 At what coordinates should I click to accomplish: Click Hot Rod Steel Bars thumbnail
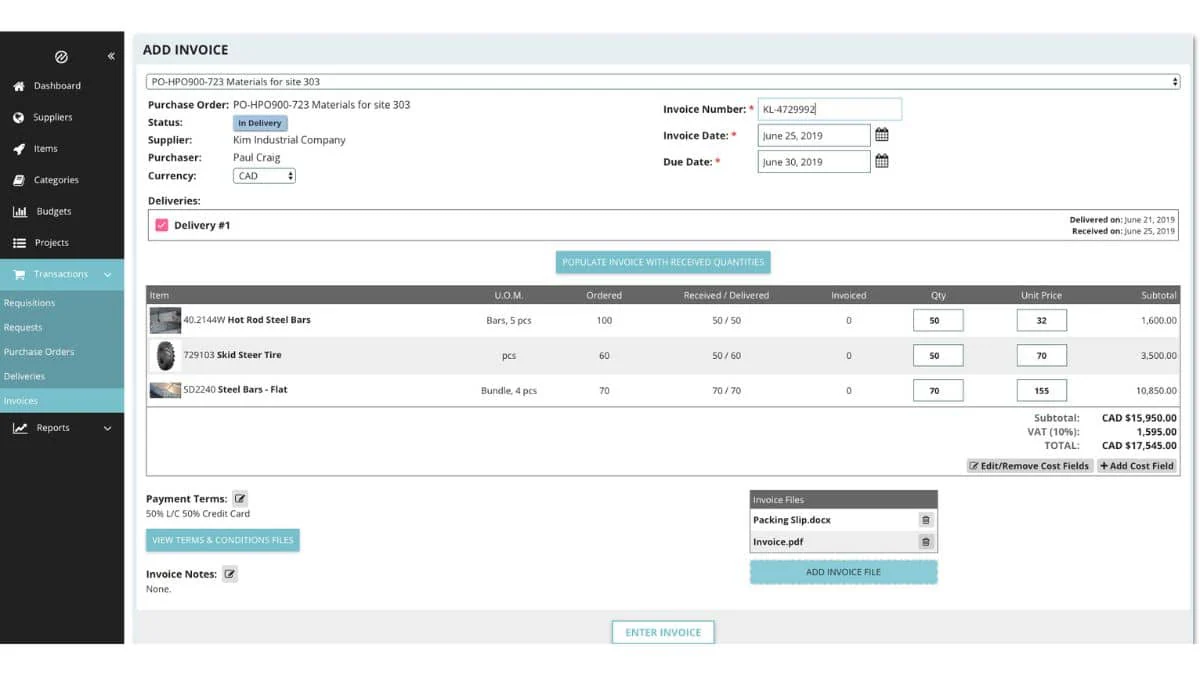[165, 320]
